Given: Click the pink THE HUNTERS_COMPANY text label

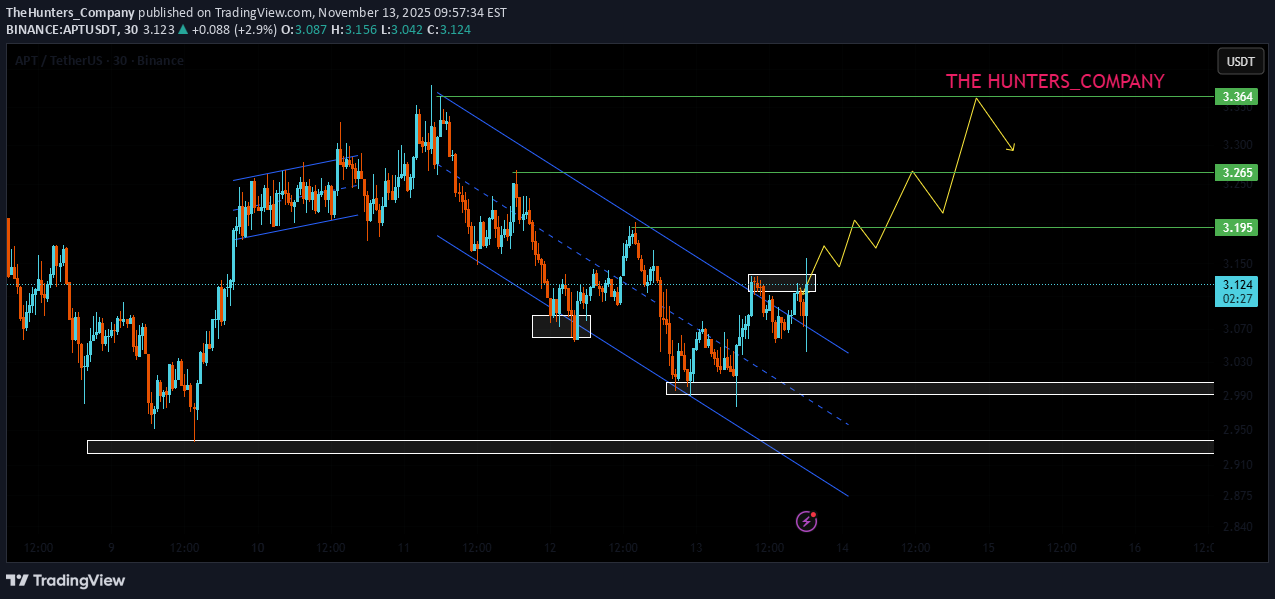Looking at the screenshot, I should [1055, 82].
